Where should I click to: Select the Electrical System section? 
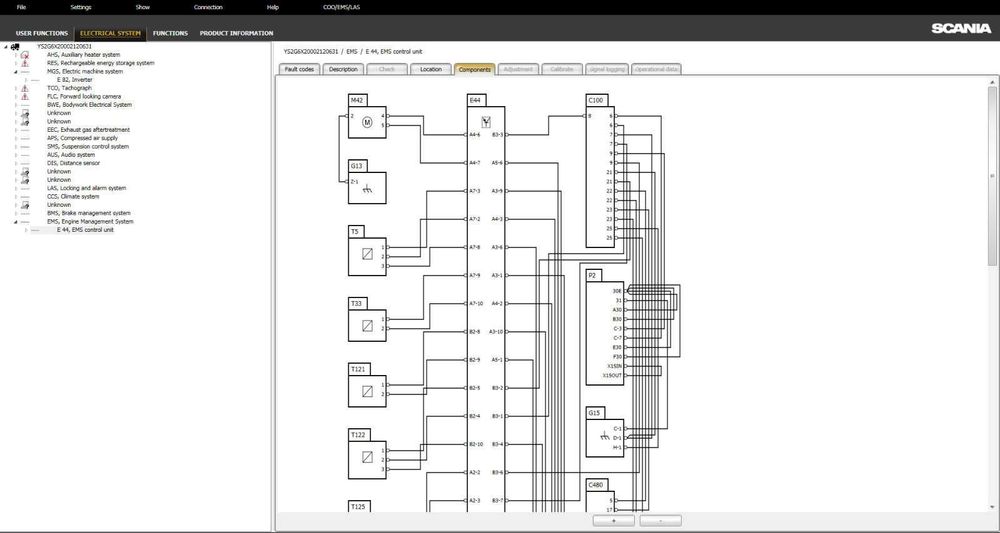[x=110, y=33]
